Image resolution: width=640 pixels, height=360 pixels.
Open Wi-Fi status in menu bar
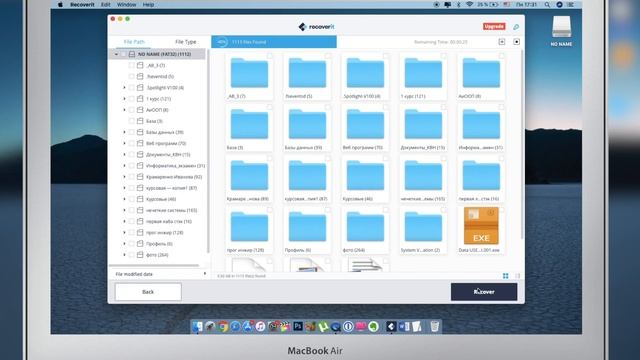(469, 4)
